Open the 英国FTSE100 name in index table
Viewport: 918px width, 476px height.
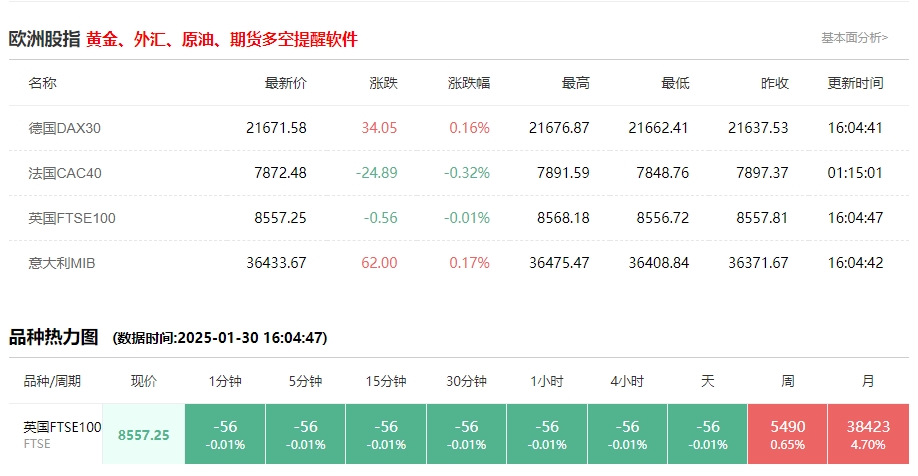pos(72,218)
